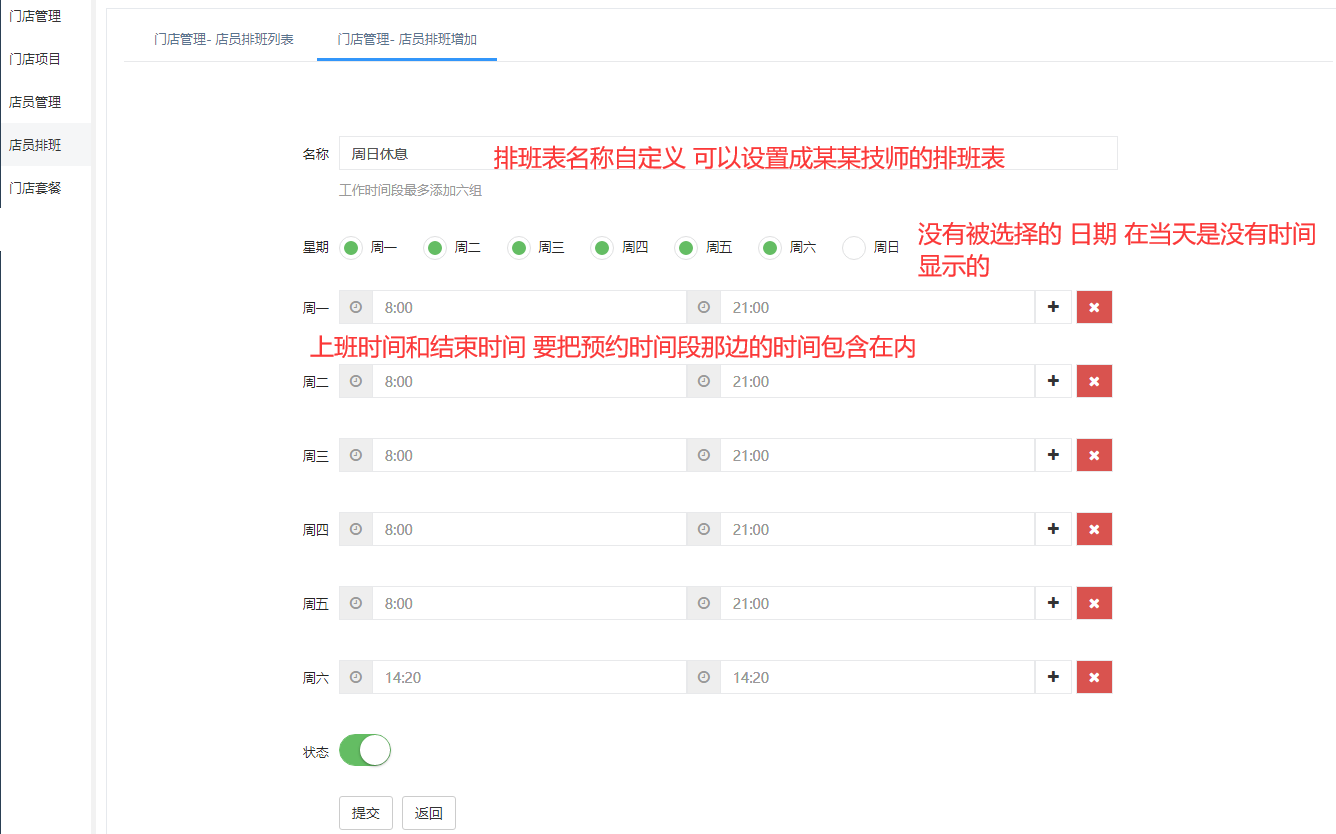Click the plus icon in the 周一 row
Viewport: 1336px width, 834px height.
tap(1053, 307)
